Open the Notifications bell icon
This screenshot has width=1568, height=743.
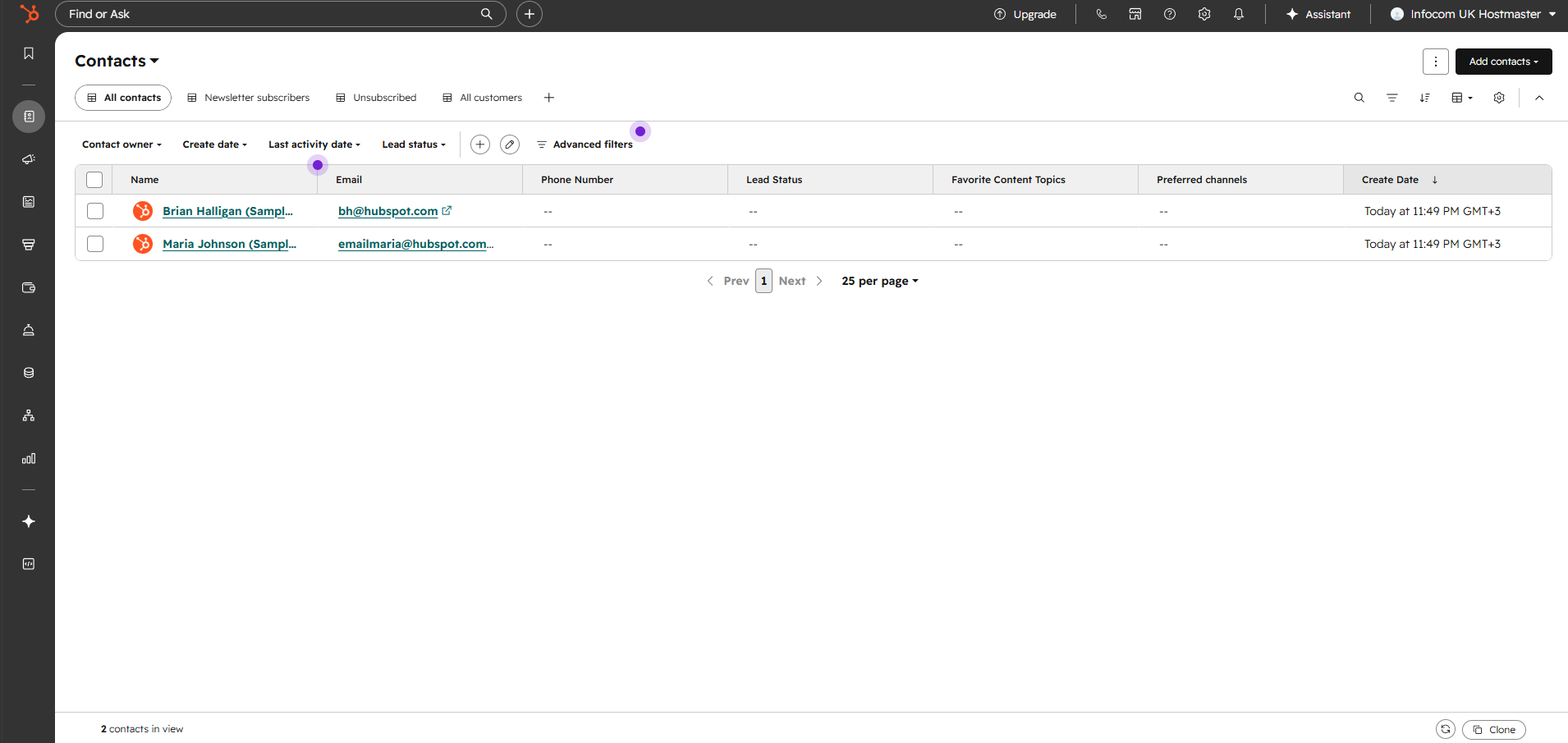(x=1239, y=14)
